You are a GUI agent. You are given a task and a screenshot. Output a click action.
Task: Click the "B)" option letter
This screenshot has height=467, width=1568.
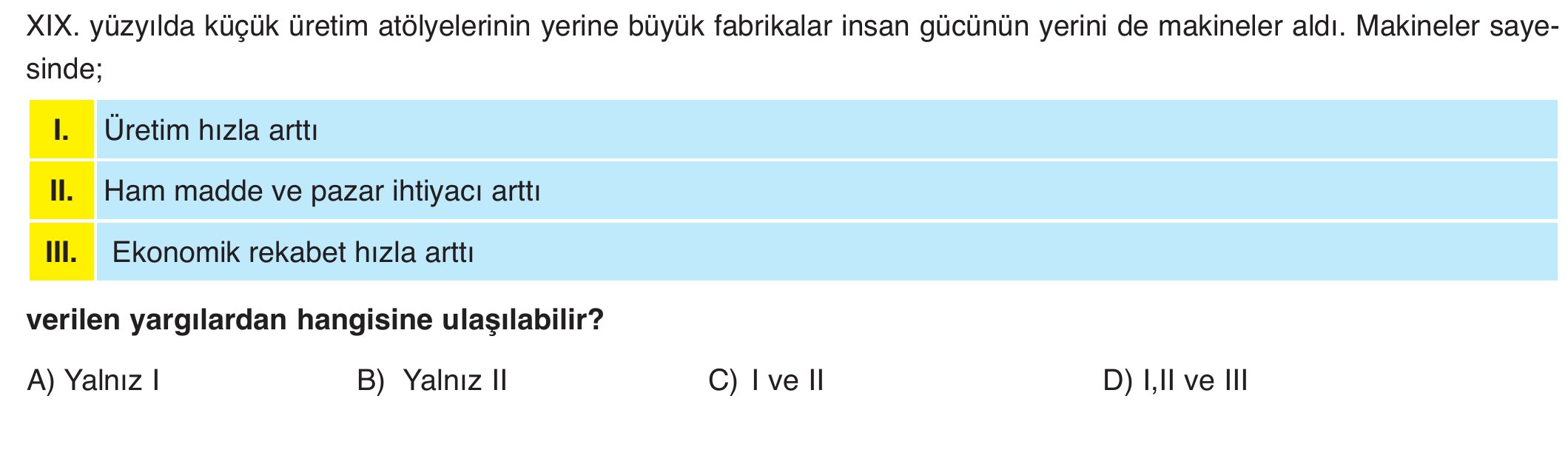pos(371,380)
